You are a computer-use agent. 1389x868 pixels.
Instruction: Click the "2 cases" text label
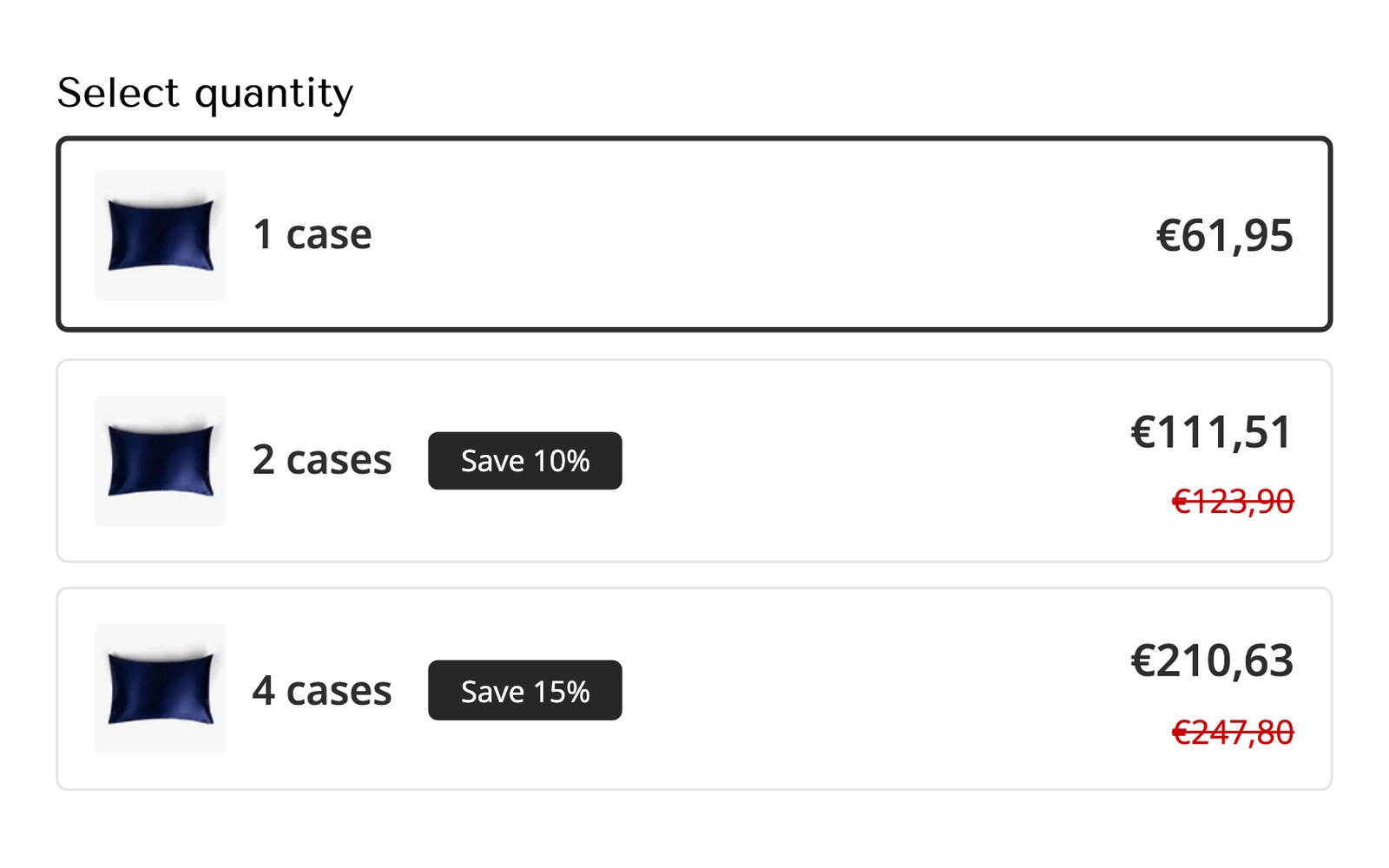click(322, 460)
